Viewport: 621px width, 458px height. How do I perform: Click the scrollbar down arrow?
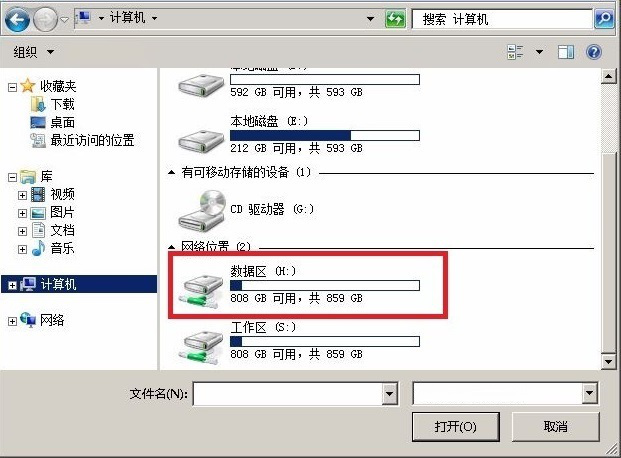click(608, 361)
